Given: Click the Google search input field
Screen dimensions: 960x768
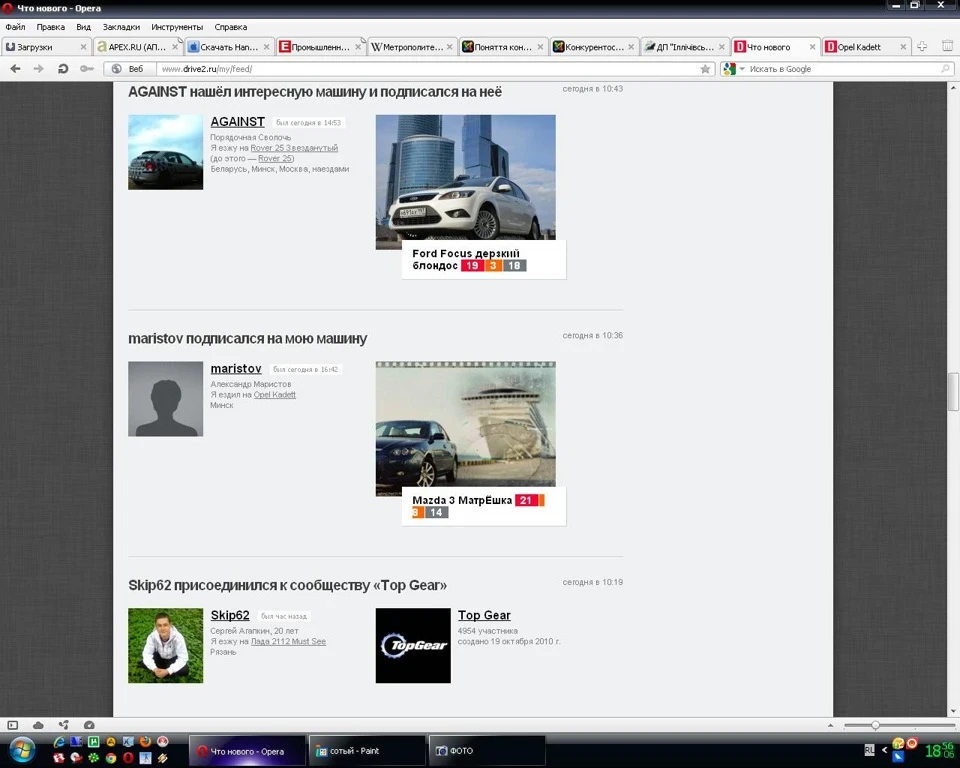Looking at the screenshot, I should (x=844, y=69).
